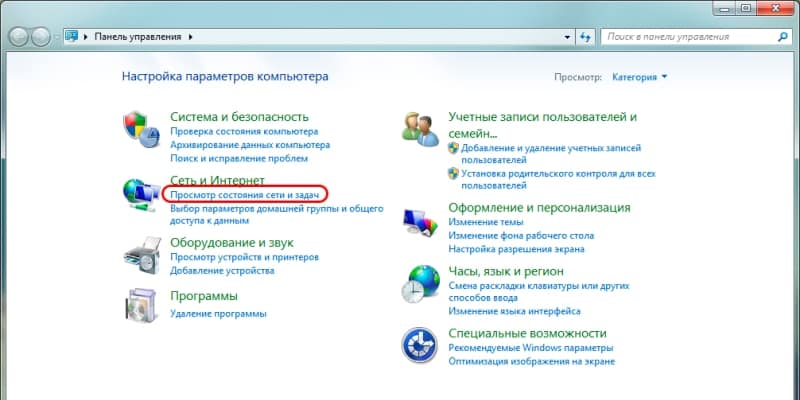
Task: Open Проверка состояния компьютера
Action: pos(244,132)
